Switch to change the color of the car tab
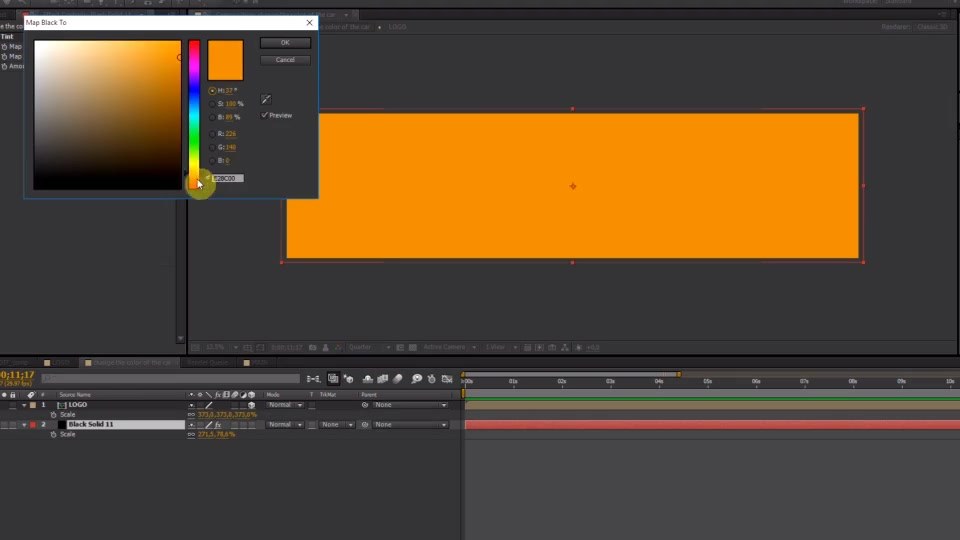 click(129, 362)
